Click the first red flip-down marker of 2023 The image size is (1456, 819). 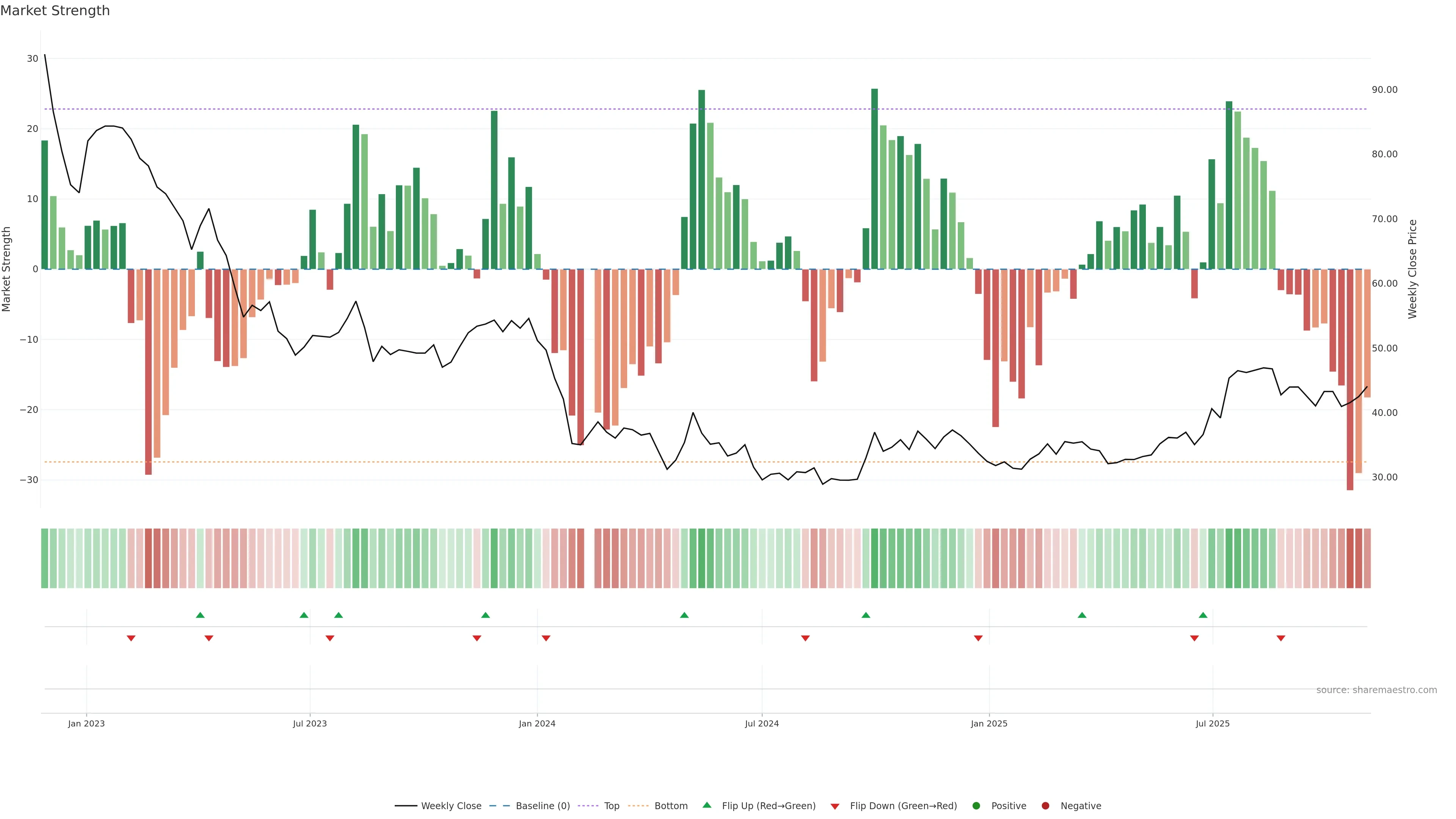click(x=131, y=638)
